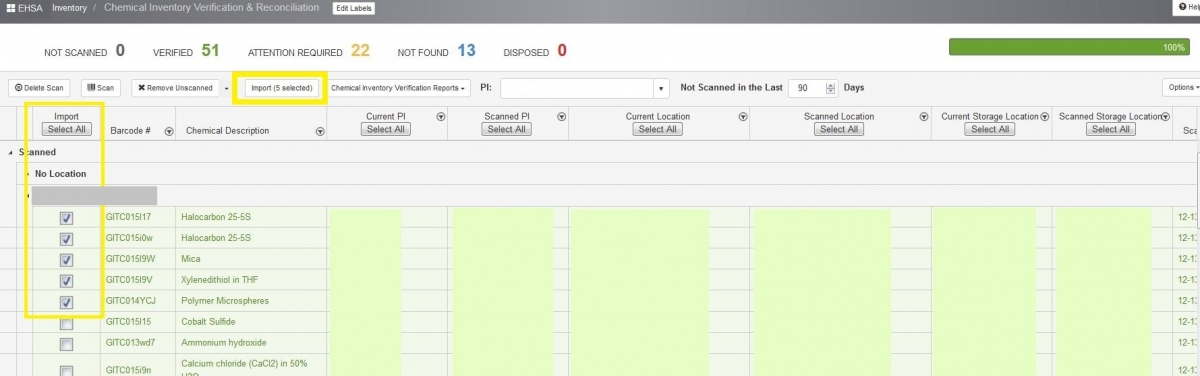Click barcode GITC015I17

click(129, 217)
